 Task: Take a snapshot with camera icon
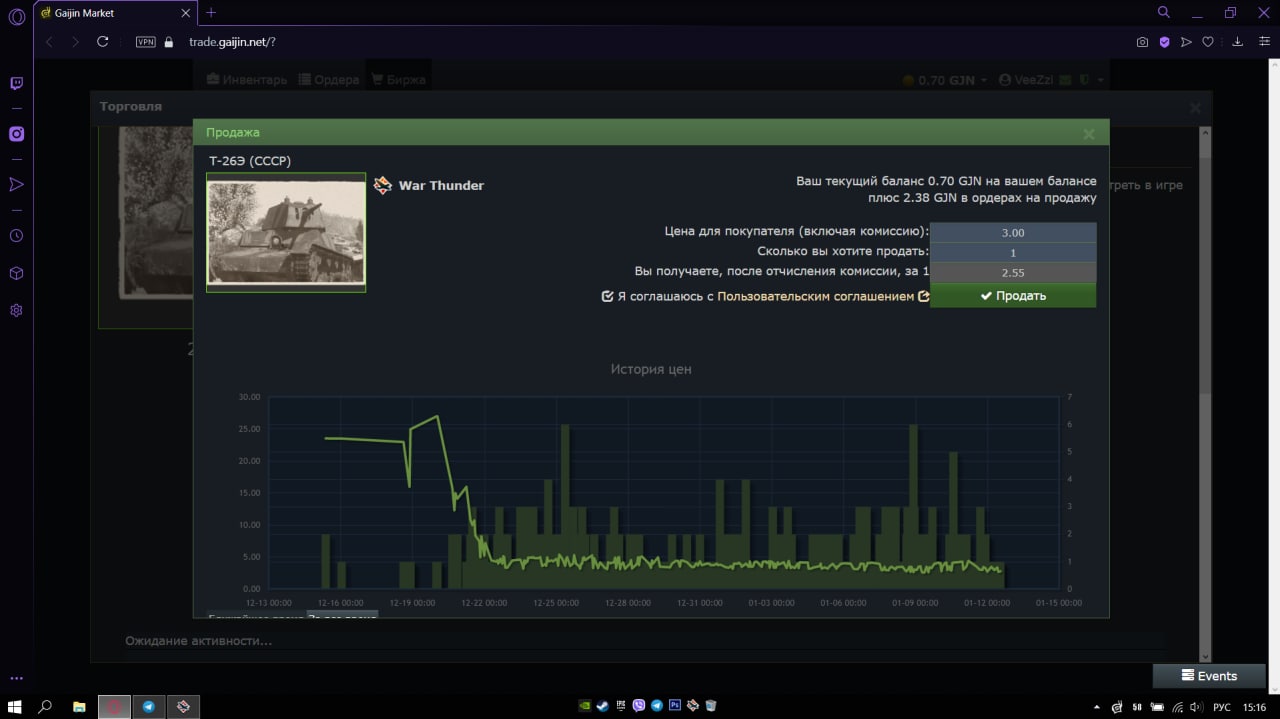[x=1142, y=42]
